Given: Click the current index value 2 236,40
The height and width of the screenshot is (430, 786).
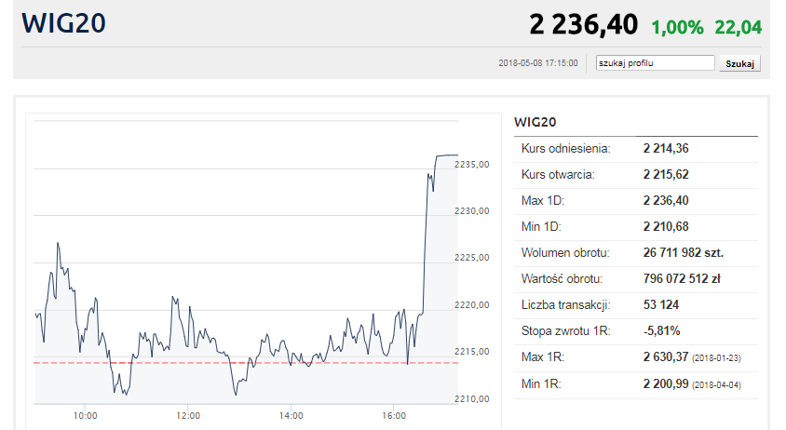Looking at the screenshot, I should click(584, 24).
